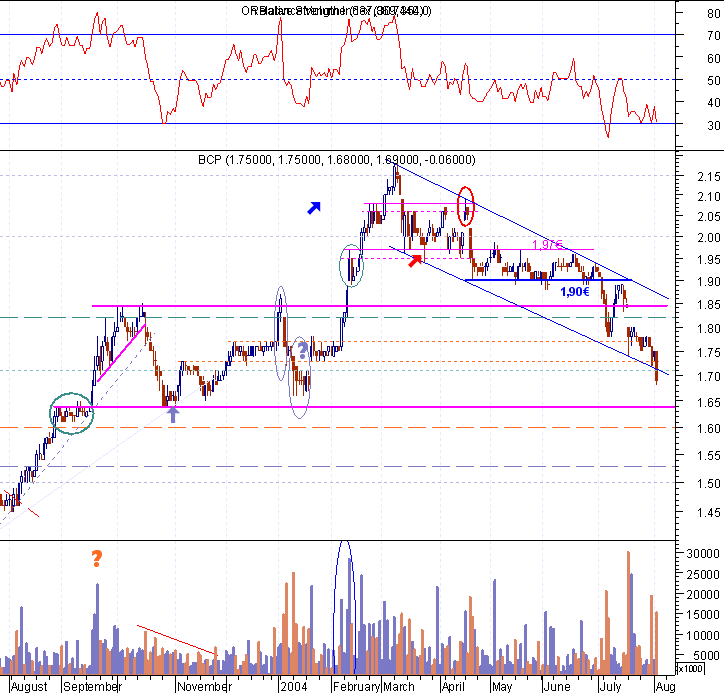Click the 2.00 price axis value
Image resolution: width=724 pixels, height=693 pixels.
(x=709, y=237)
